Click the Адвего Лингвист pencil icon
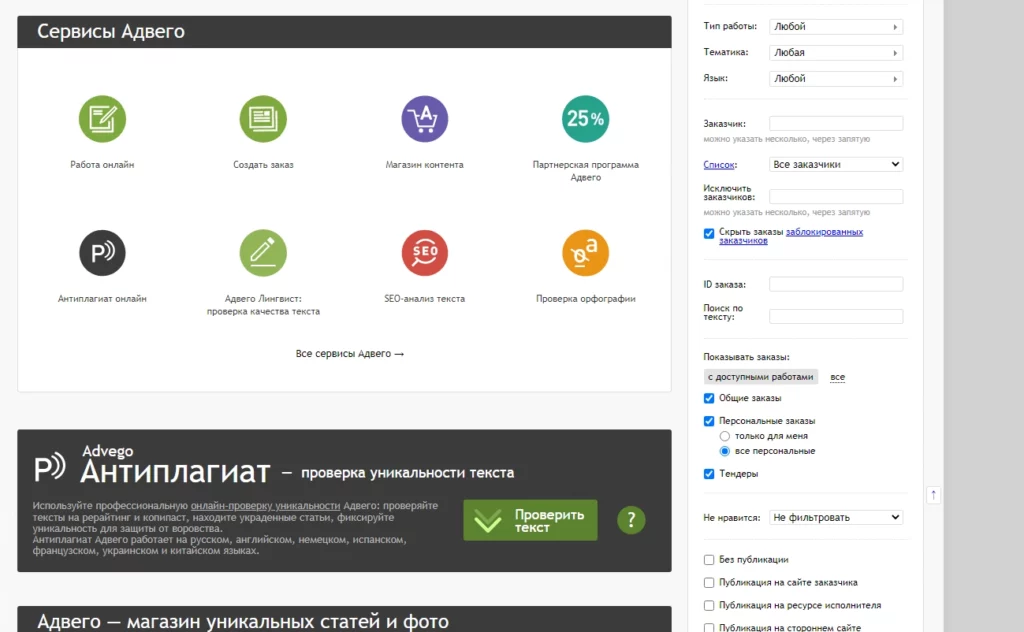Image resolution: width=1024 pixels, height=632 pixels. (x=263, y=253)
